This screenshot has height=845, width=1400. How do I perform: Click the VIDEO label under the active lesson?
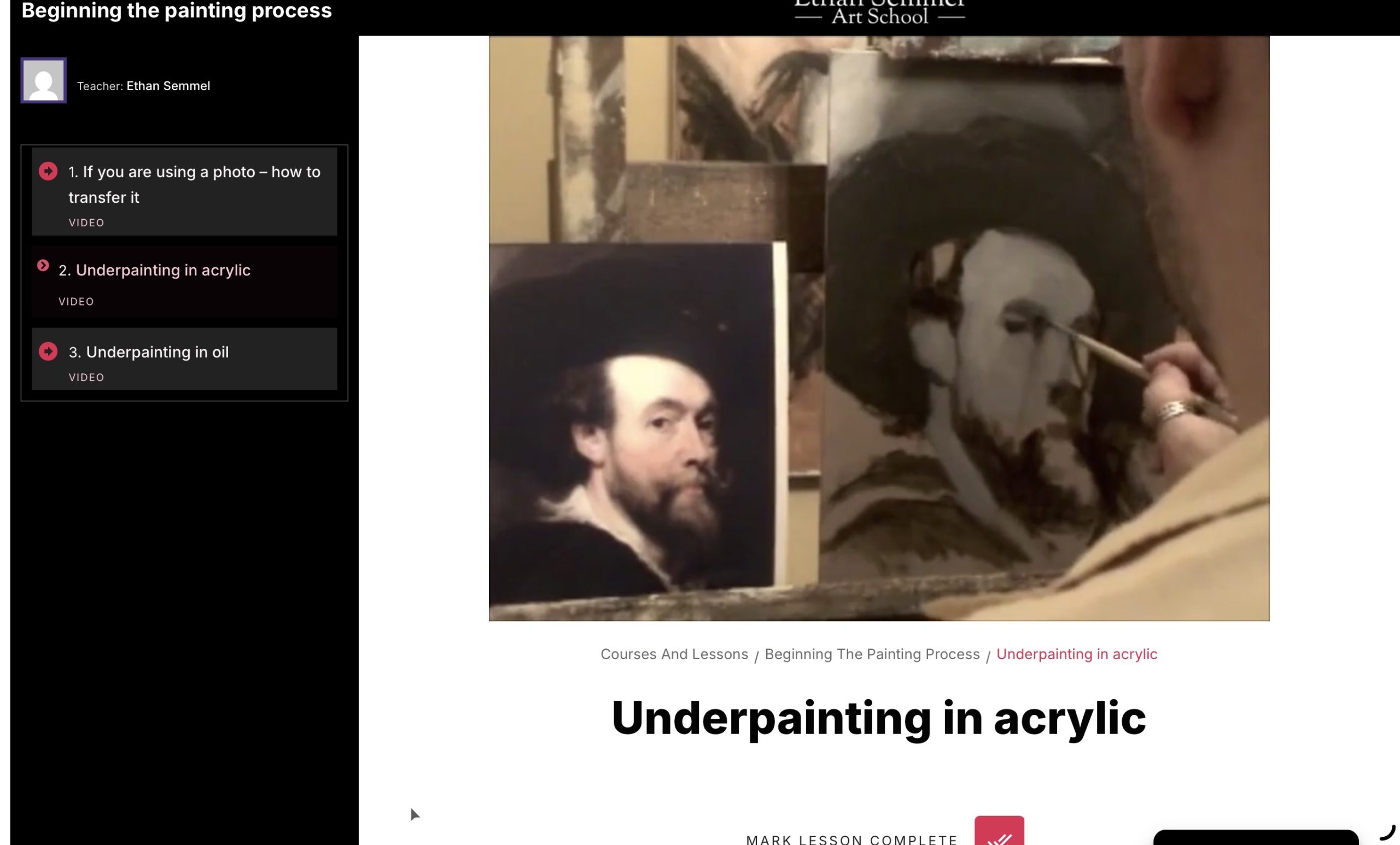click(75, 301)
